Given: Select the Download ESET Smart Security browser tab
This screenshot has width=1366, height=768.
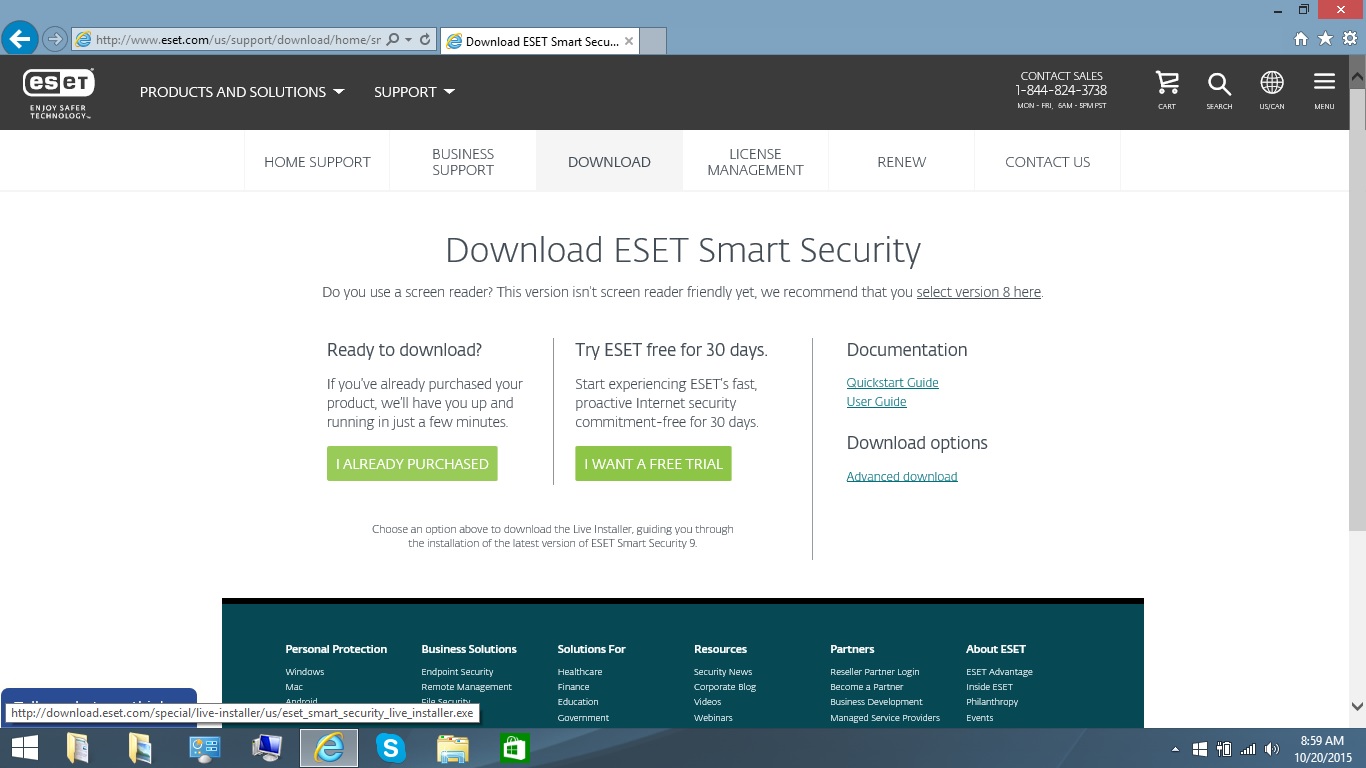Looking at the screenshot, I should pos(540,41).
